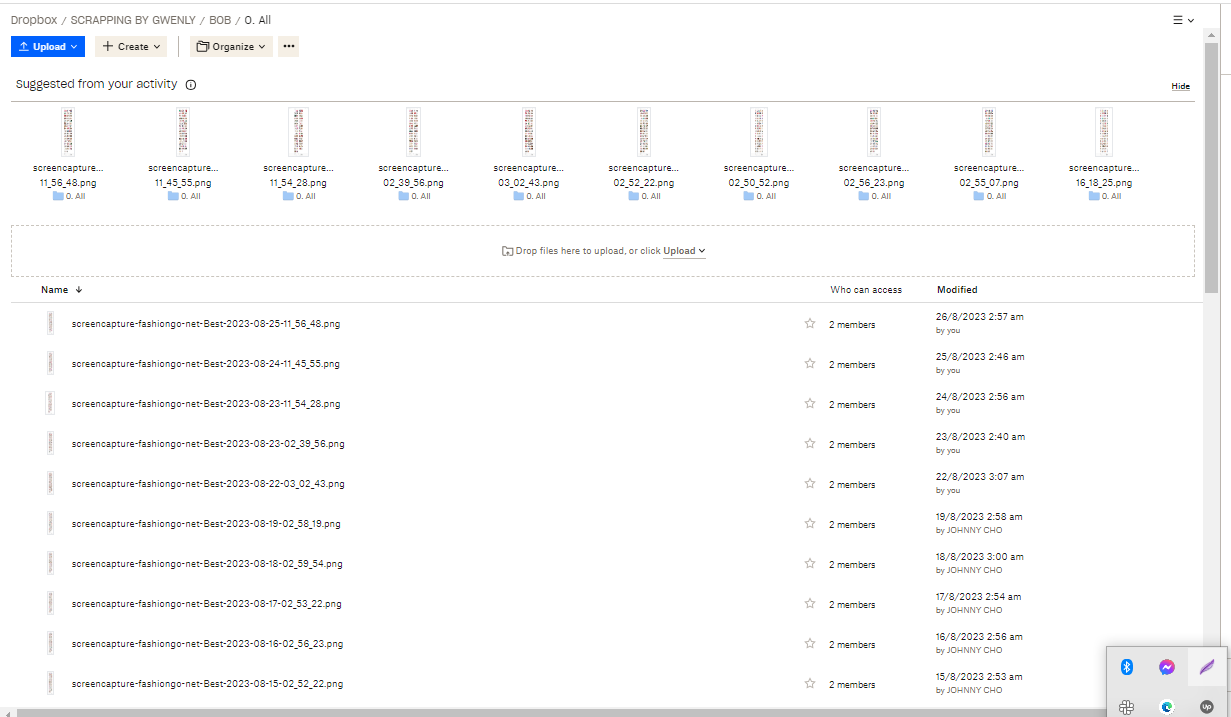Click the Modified column header
1231x717 pixels.
coord(957,290)
